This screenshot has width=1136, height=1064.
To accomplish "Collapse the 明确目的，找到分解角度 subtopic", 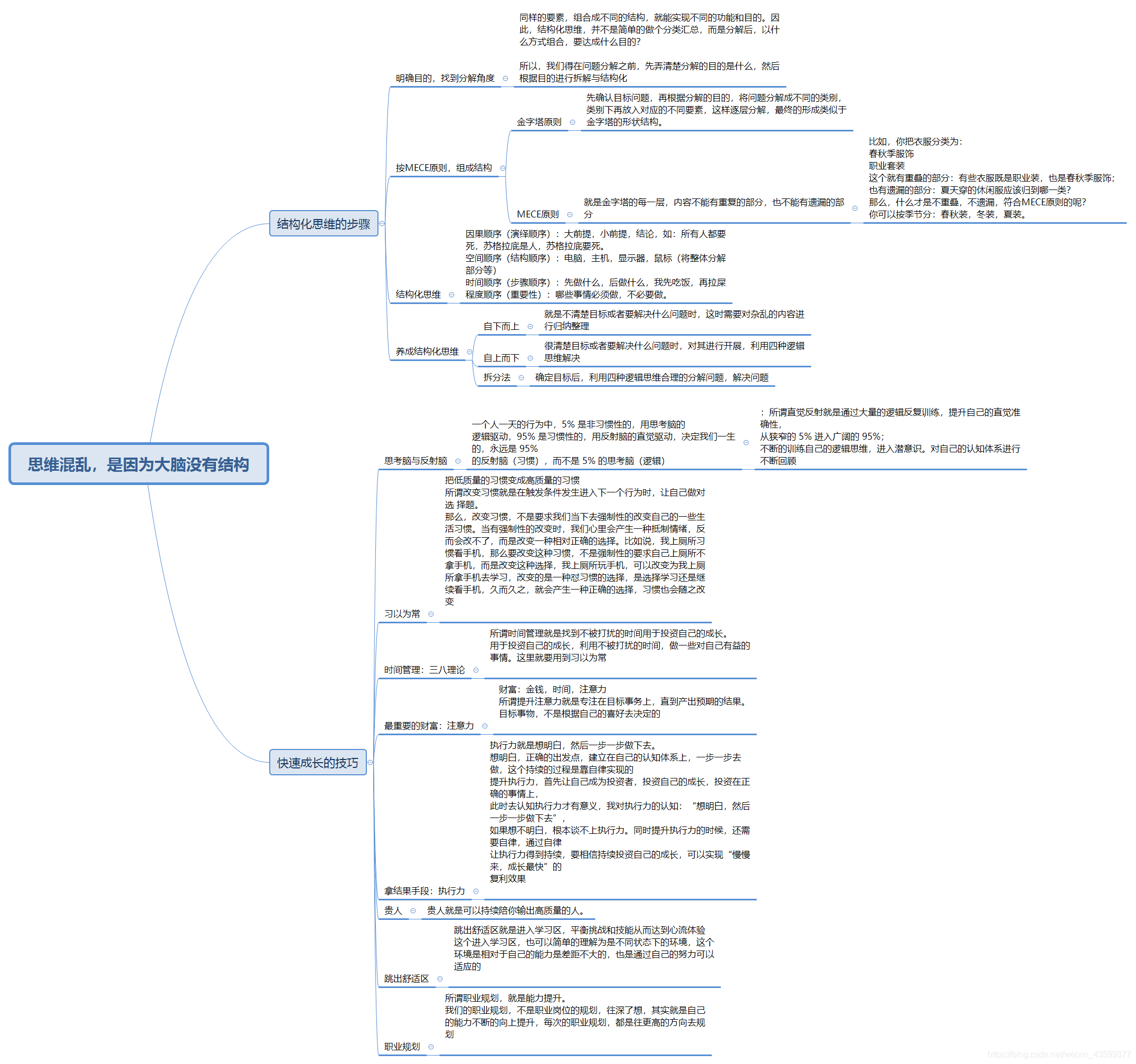I will point(505,78).
